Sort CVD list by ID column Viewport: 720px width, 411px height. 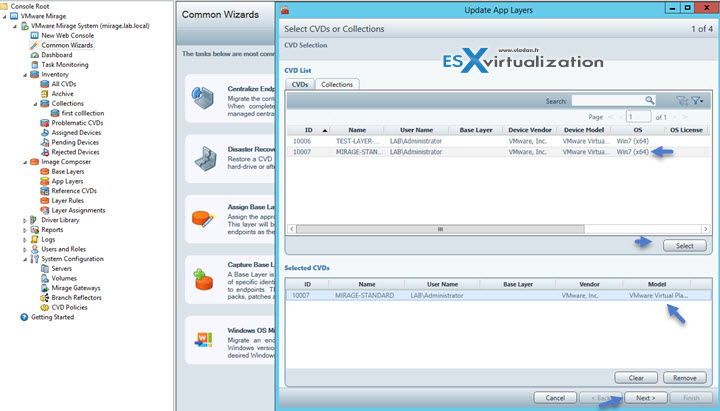pyautogui.click(x=309, y=130)
